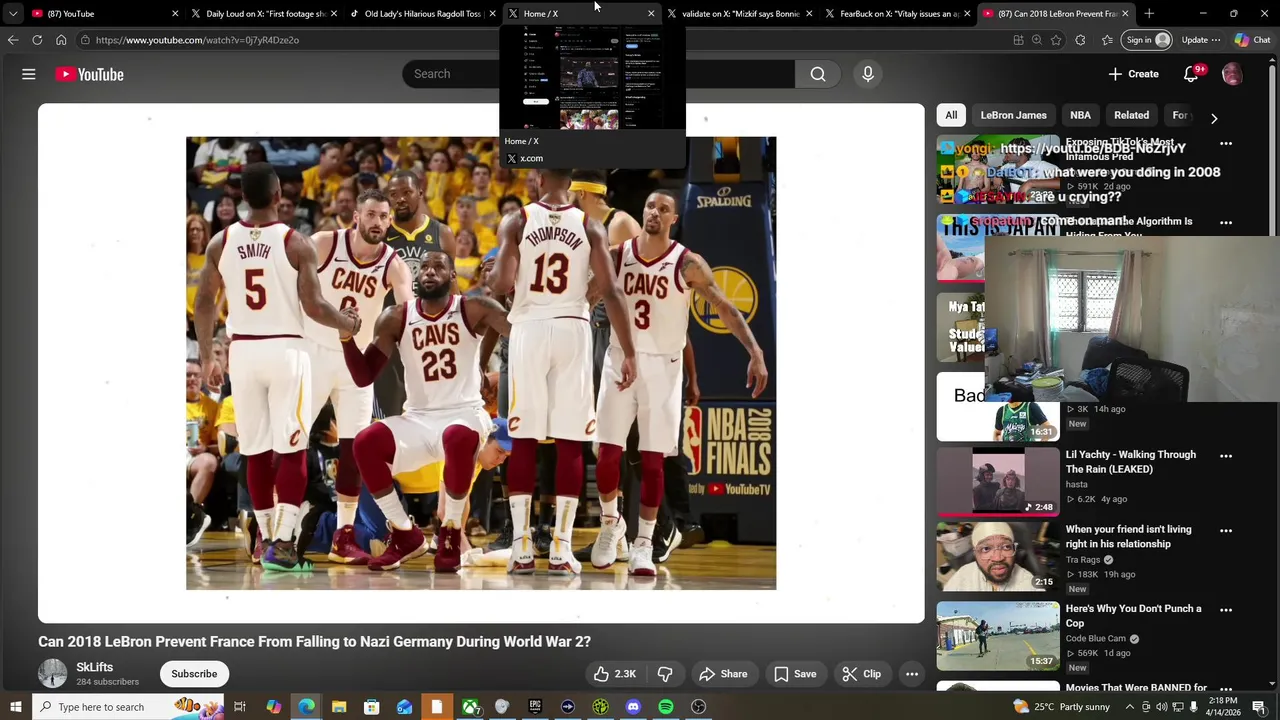Open options for Code Blue Cam video
1280x720 pixels.
(x=1226, y=610)
